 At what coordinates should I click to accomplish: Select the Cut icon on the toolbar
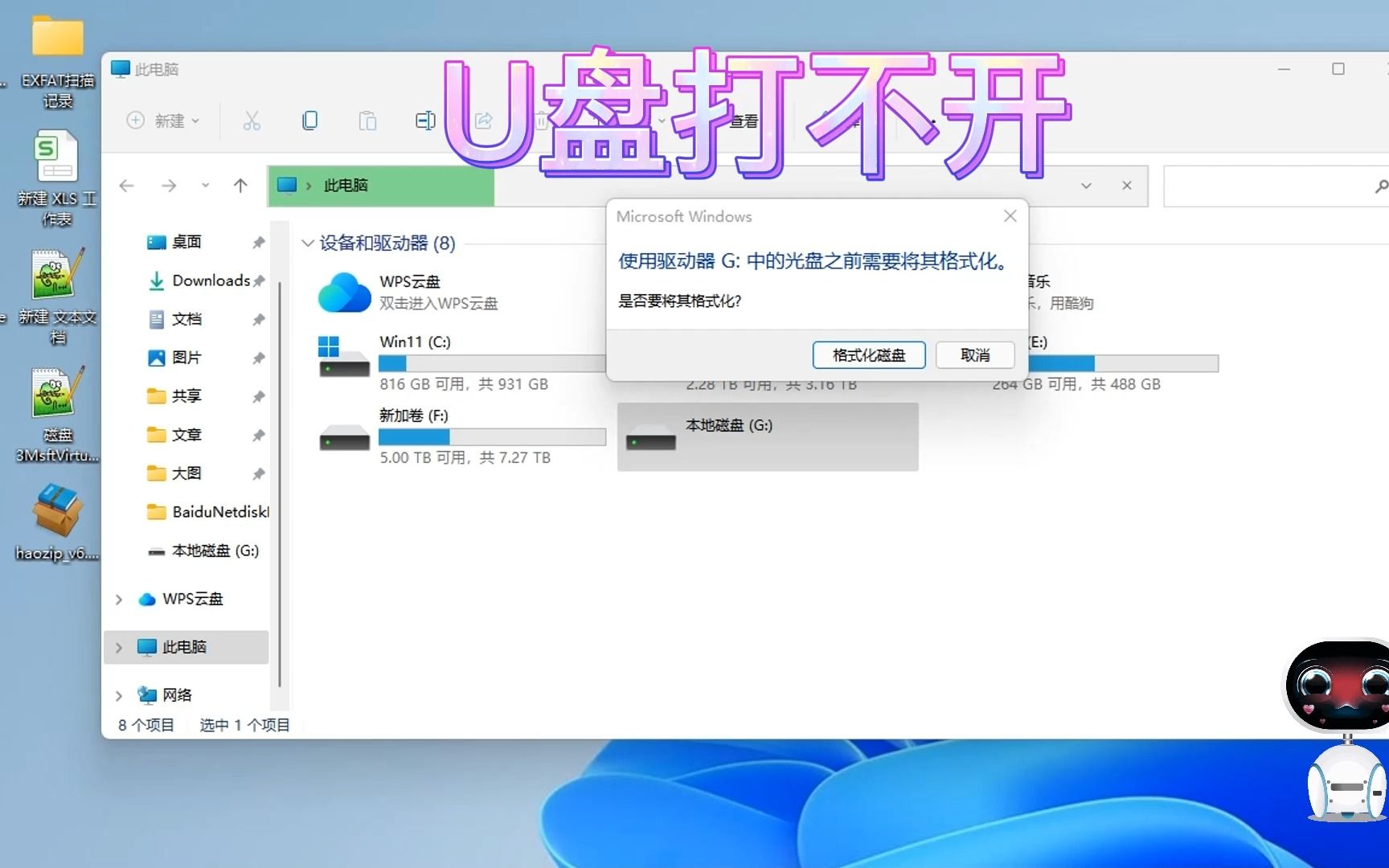coord(252,120)
